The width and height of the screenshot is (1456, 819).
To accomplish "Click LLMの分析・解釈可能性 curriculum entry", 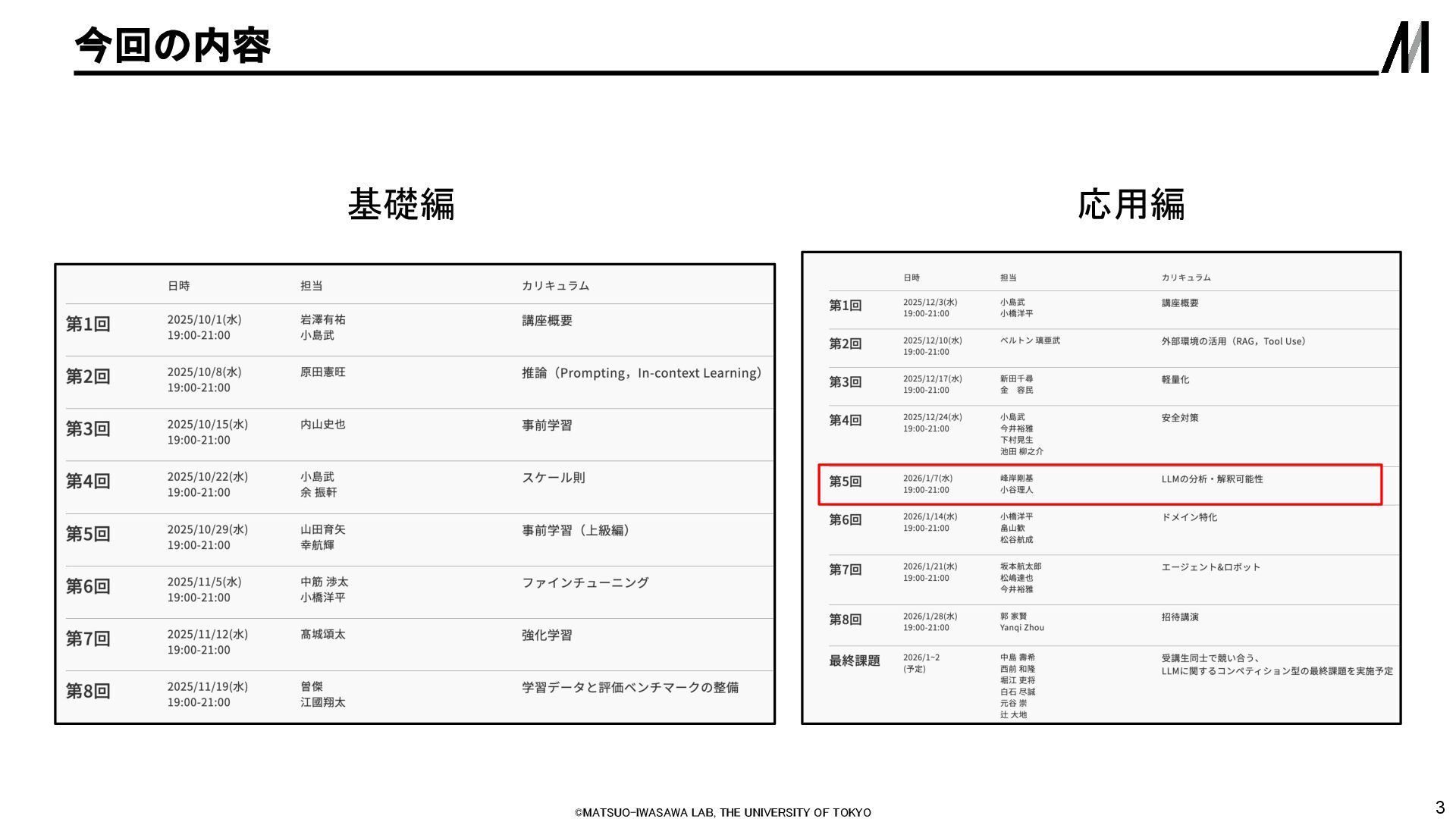I will [1212, 479].
